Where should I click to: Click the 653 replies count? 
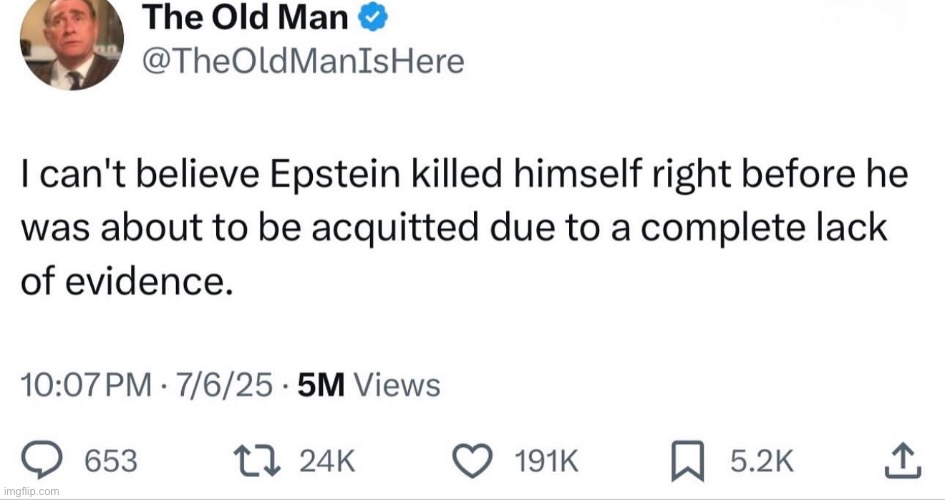coord(111,461)
